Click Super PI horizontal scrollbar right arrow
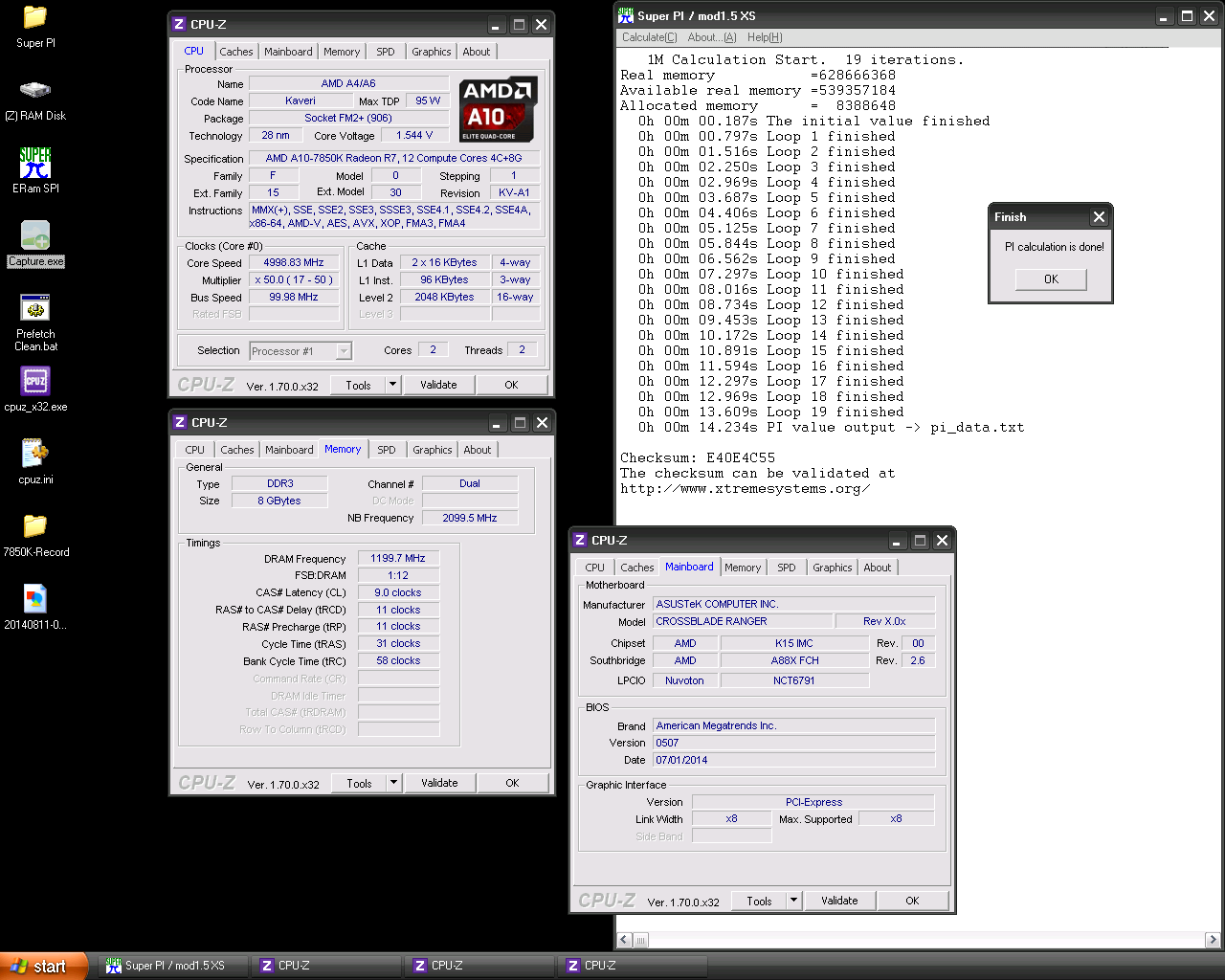The height and width of the screenshot is (980, 1225). (x=1213, y=940)
